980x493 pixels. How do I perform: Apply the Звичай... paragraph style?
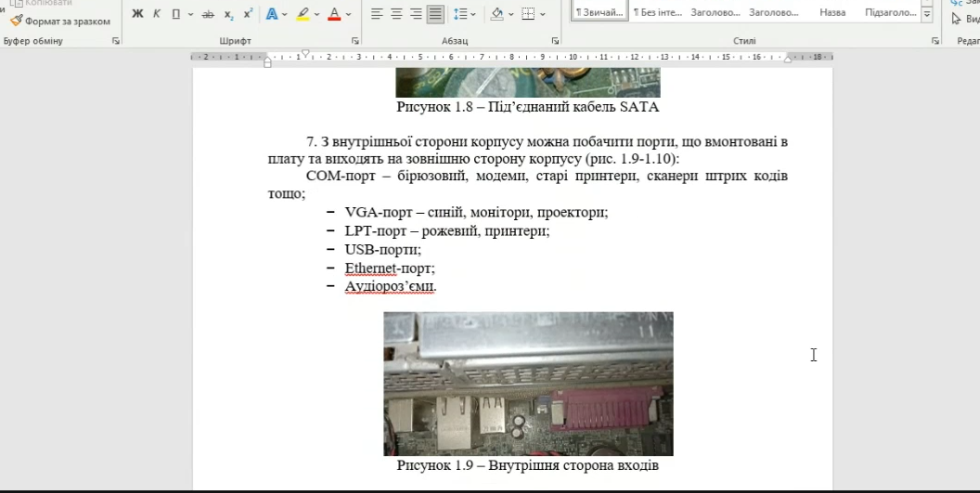tap(600, 12)
